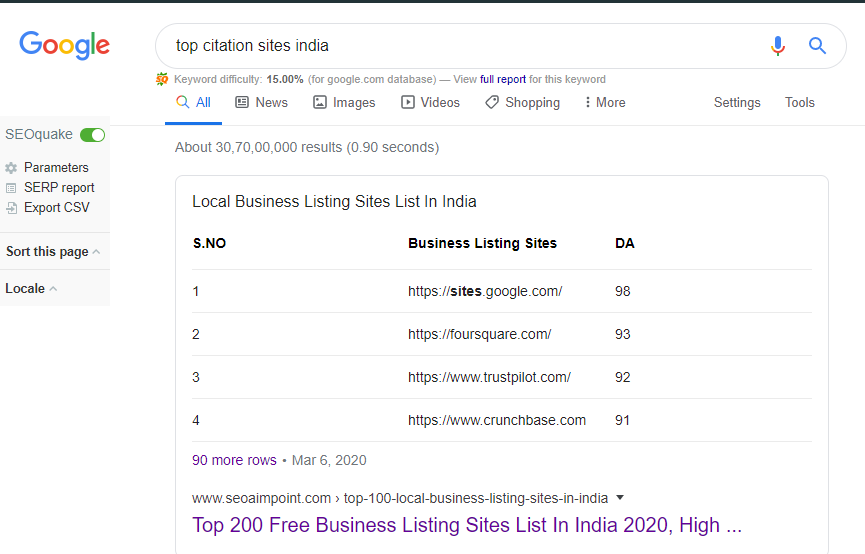
Task: Turn off the SEOquake toggle
Action: coord(92,135)
